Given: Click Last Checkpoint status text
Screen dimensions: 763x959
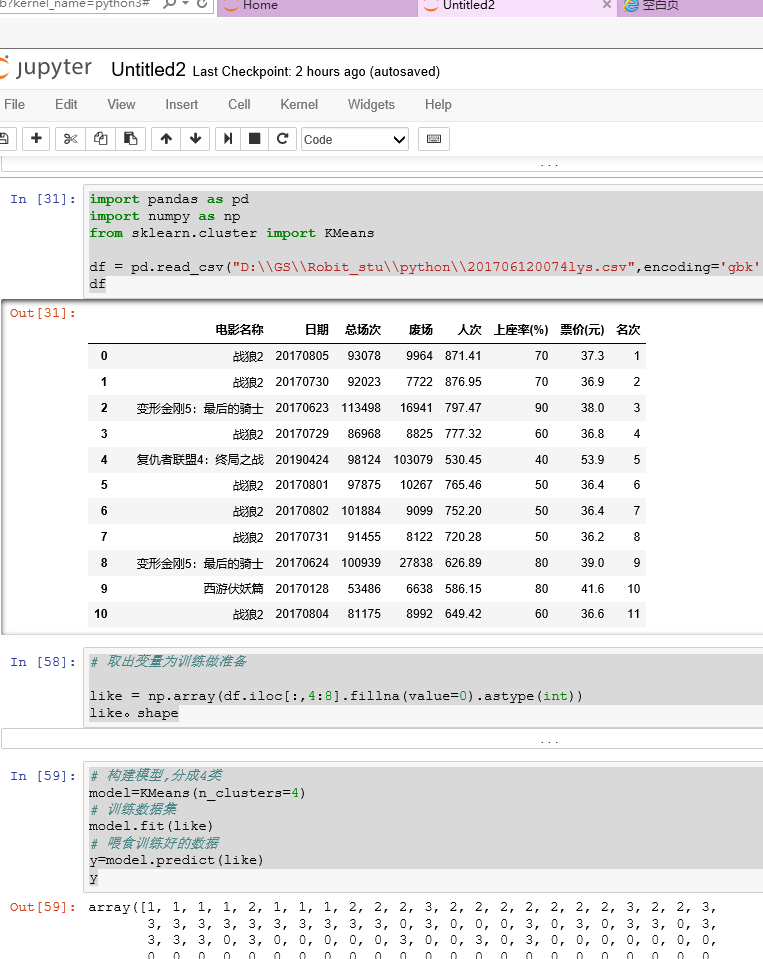Looking at the screenshot, I should [316, 72].
